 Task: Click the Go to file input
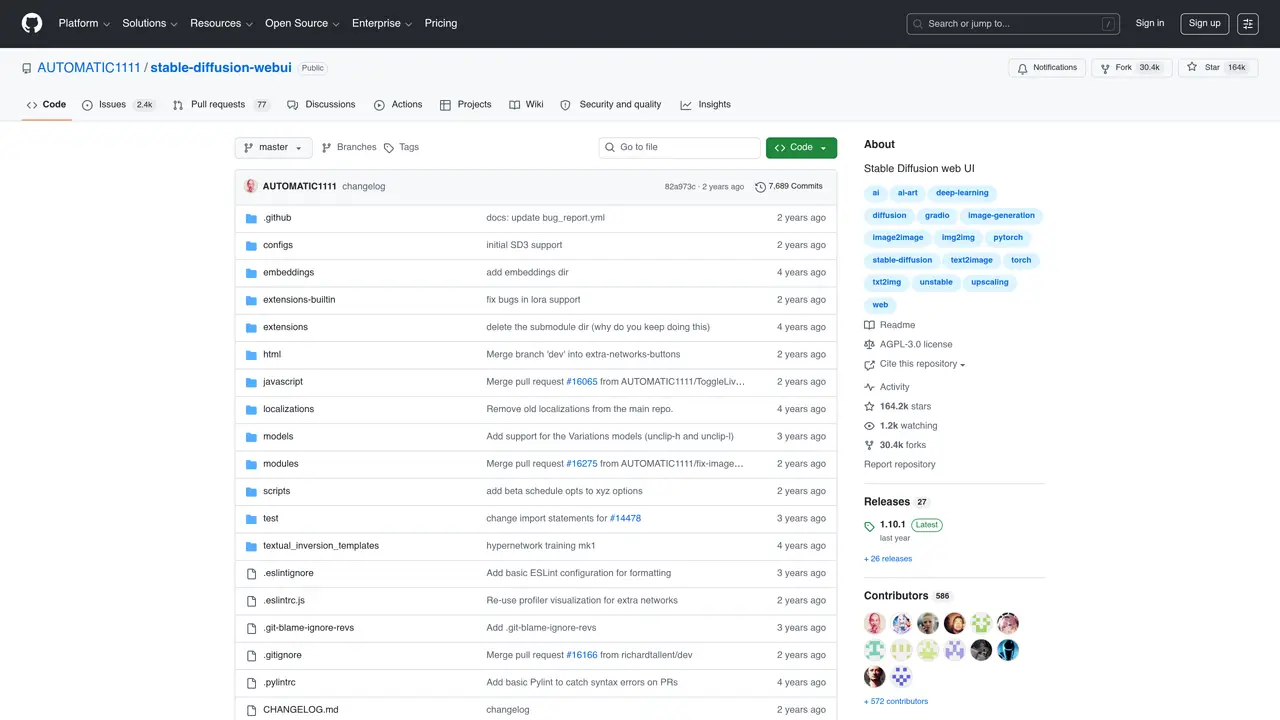(x=680, y=148)
